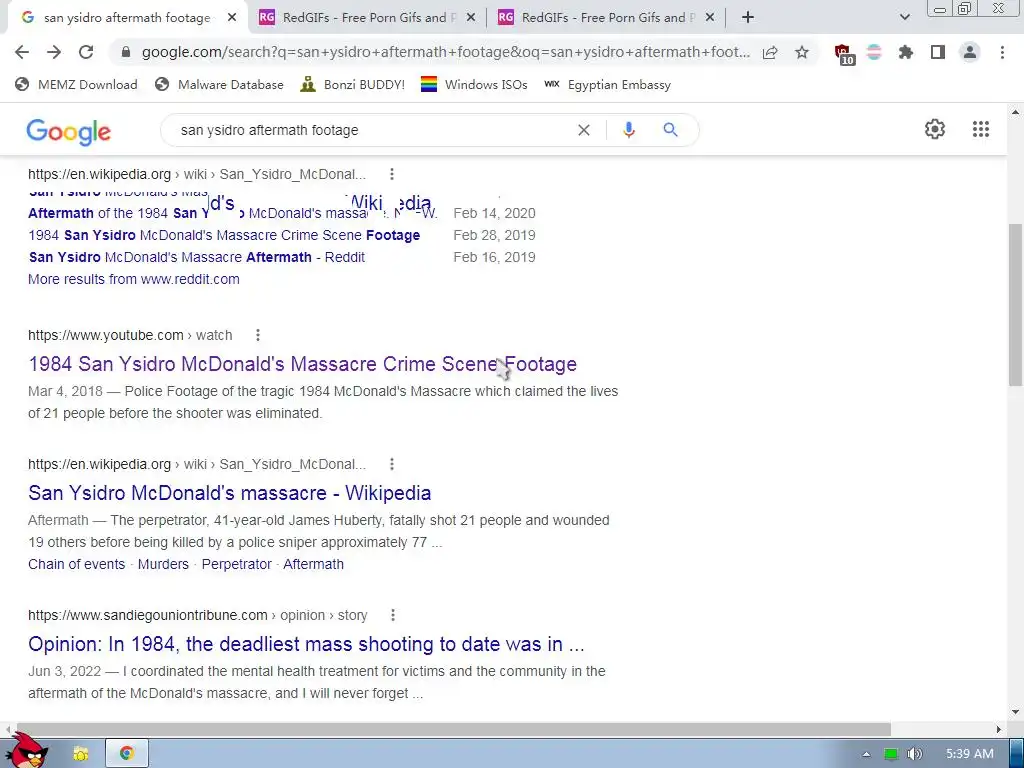This screenshot has width=1024, height=768.
Task: Open the Windows ISOs bookmark
Action: (x=474, y=85)
